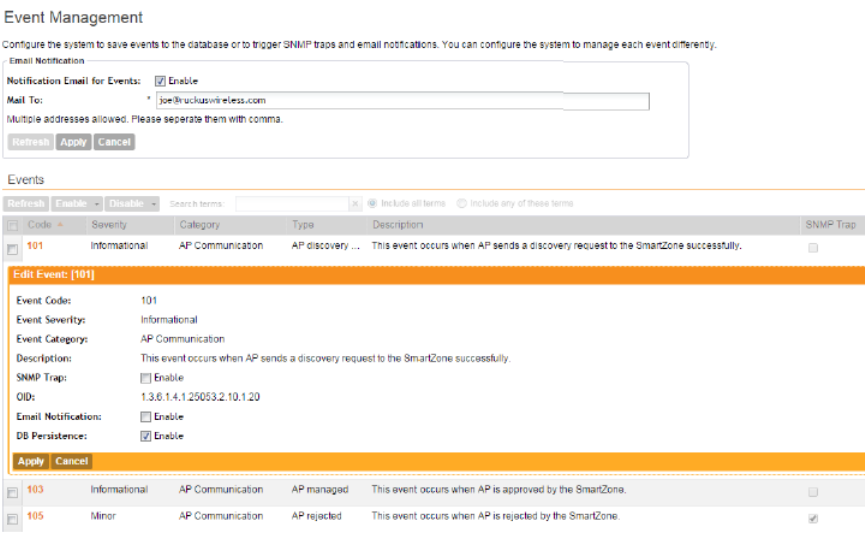Select 'Include any of these terms' option
Viewport: 865px width, 544px height.
(462, 204)
